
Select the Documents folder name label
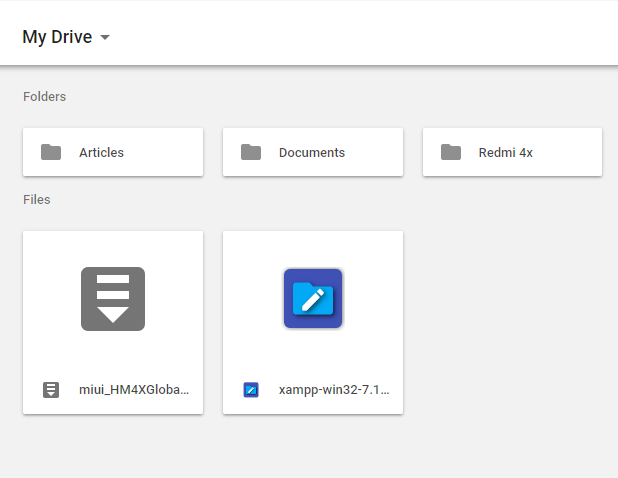[312, 153]
